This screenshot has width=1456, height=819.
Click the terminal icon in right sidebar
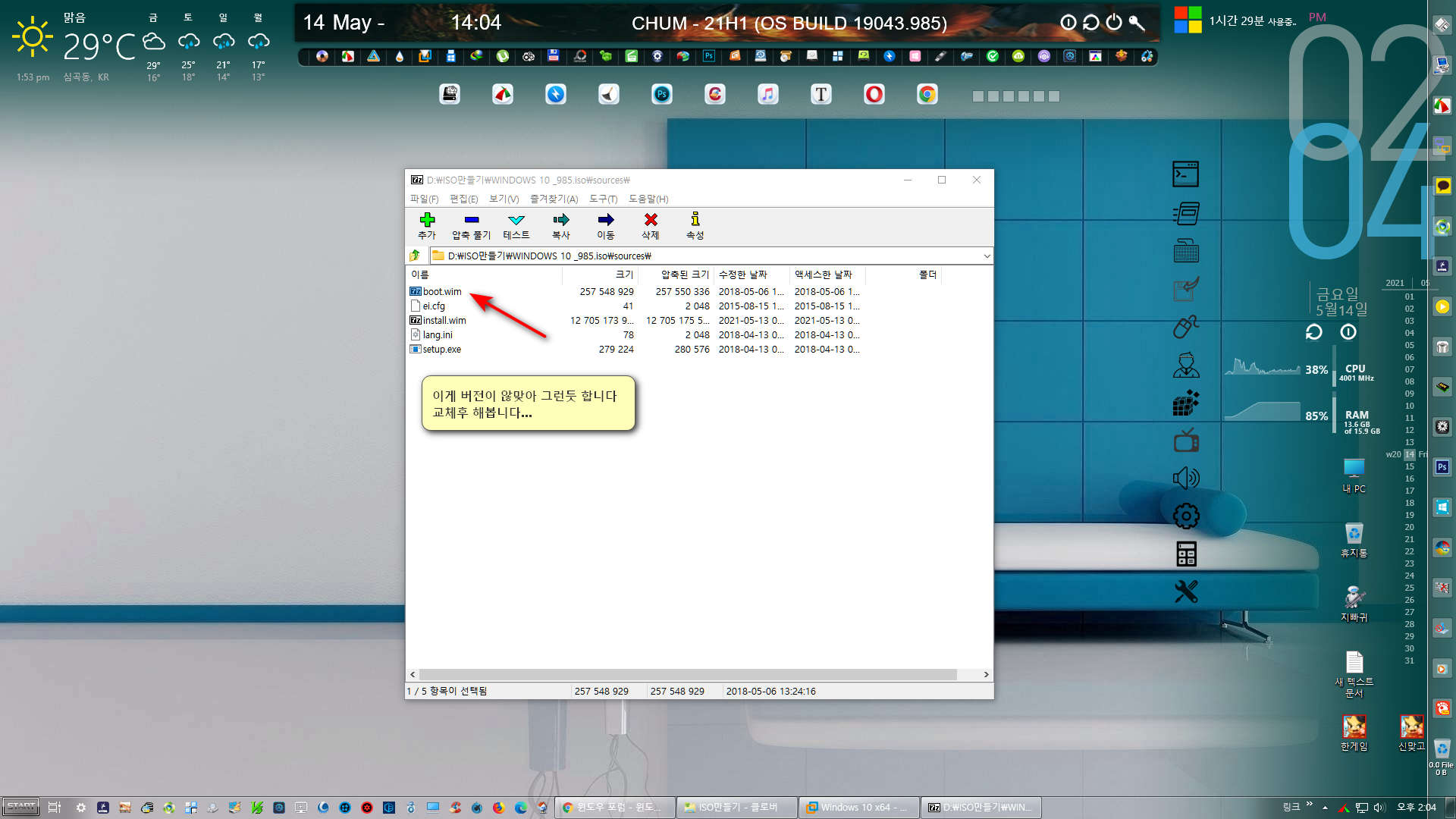tap(1185, 174)
